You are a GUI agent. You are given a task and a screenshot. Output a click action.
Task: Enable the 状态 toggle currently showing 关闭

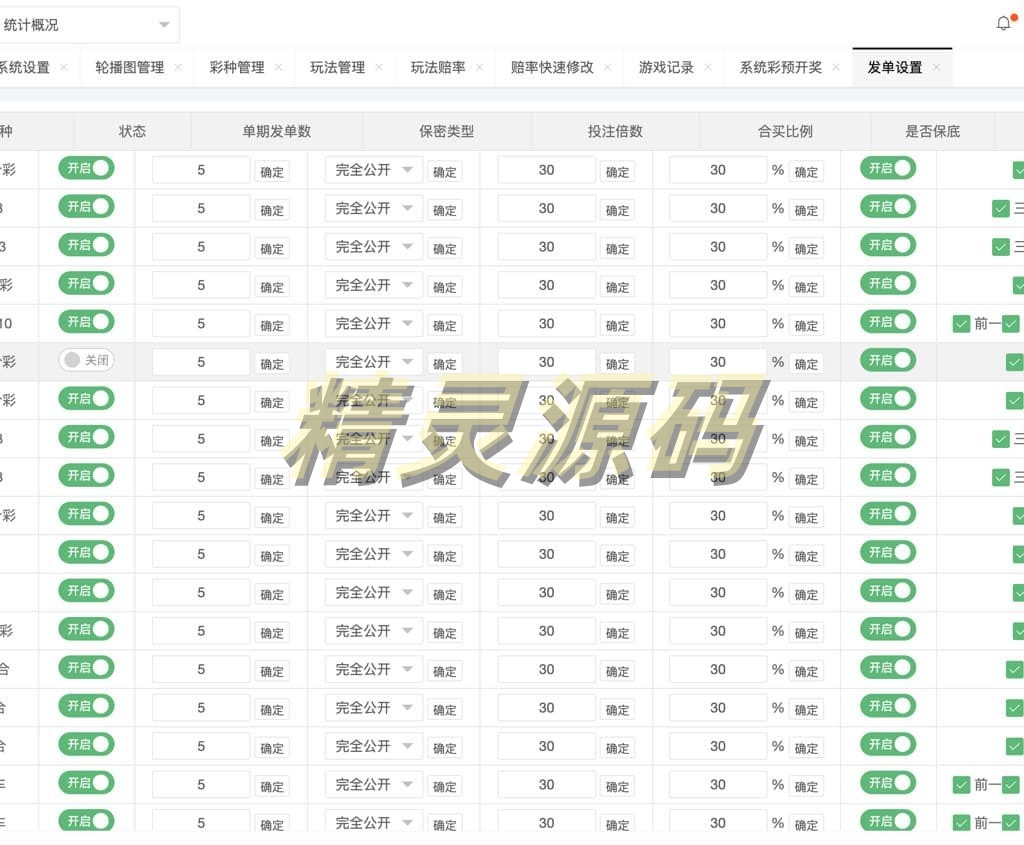tap(86, 360)
